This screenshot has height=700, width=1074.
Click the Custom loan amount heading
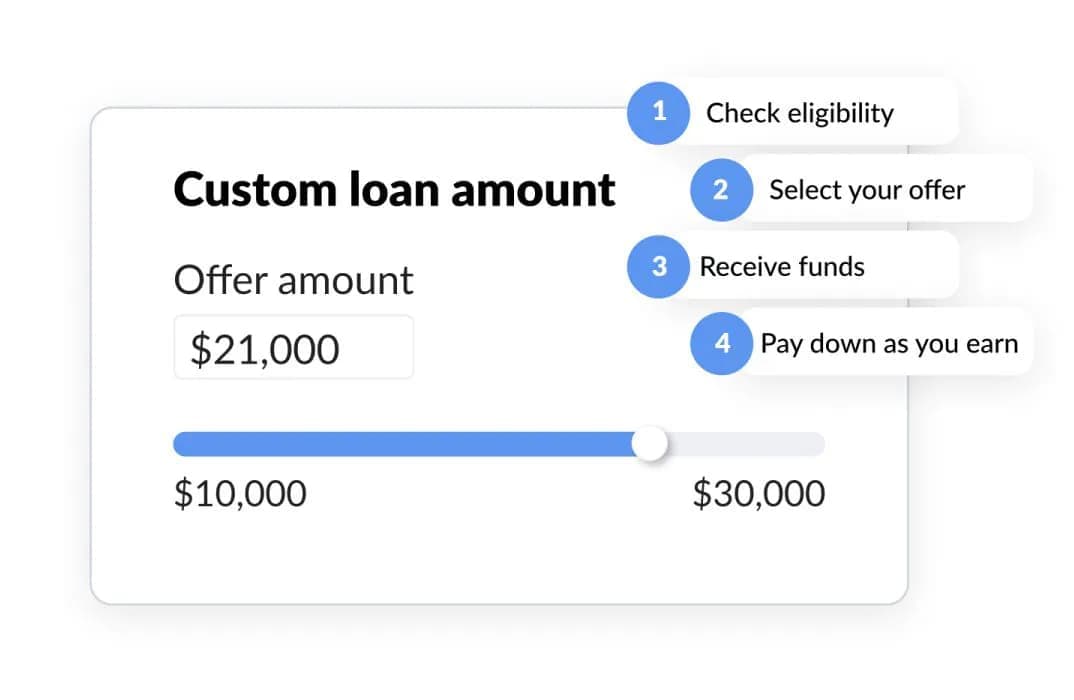coord(394,190)
